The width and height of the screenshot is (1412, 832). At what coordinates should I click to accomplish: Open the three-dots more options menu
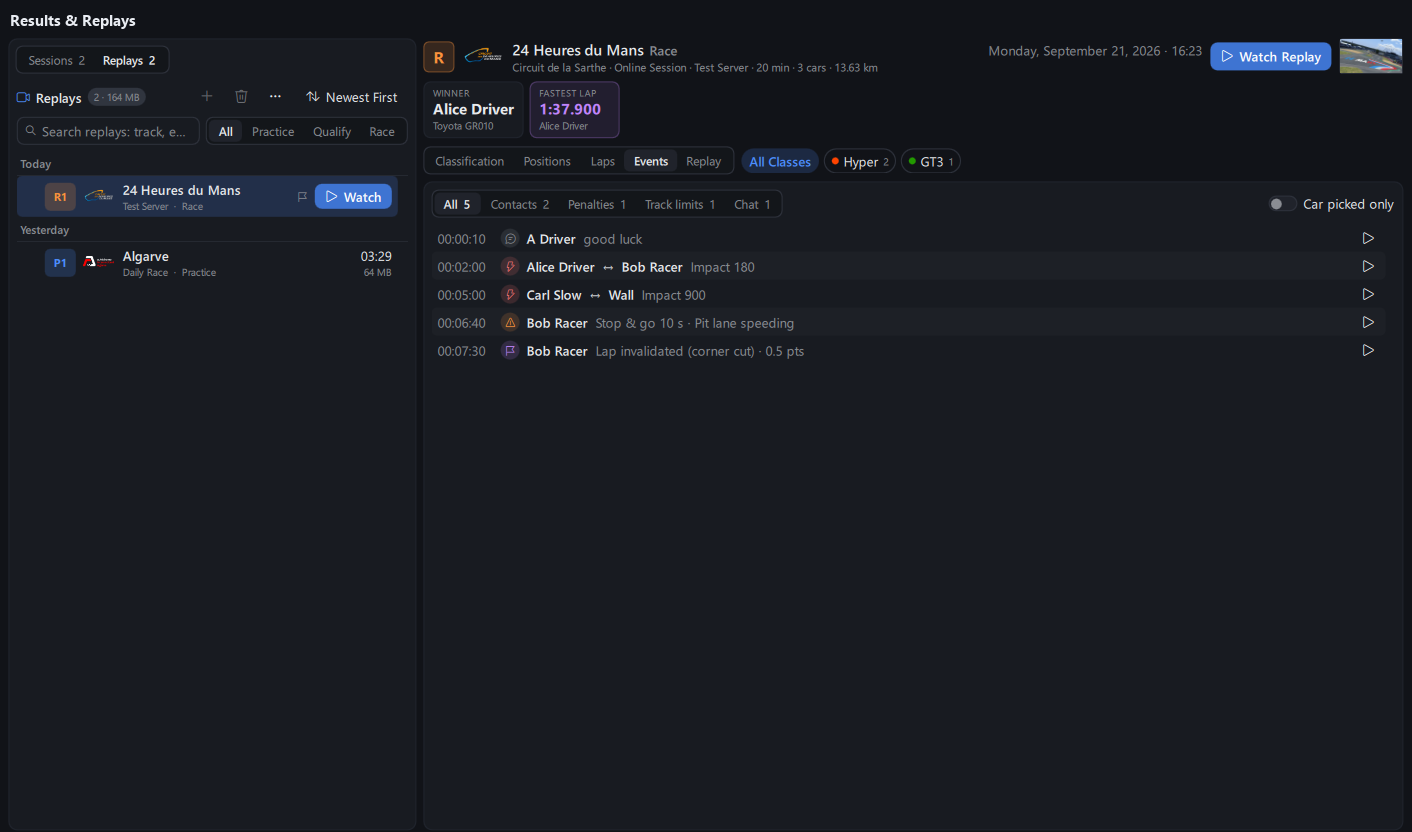click(x=275, y=97)
